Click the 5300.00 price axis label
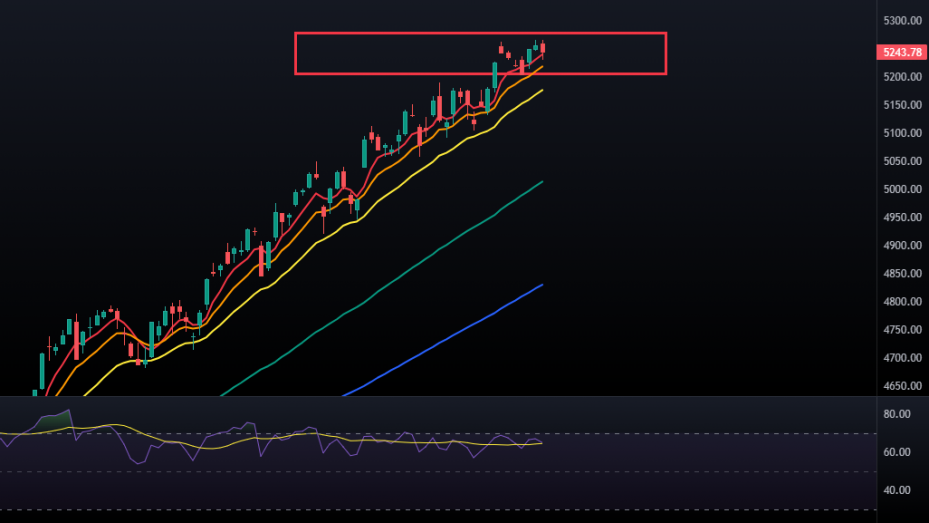The width and height of the screenshot is (929, 523). 902,21
